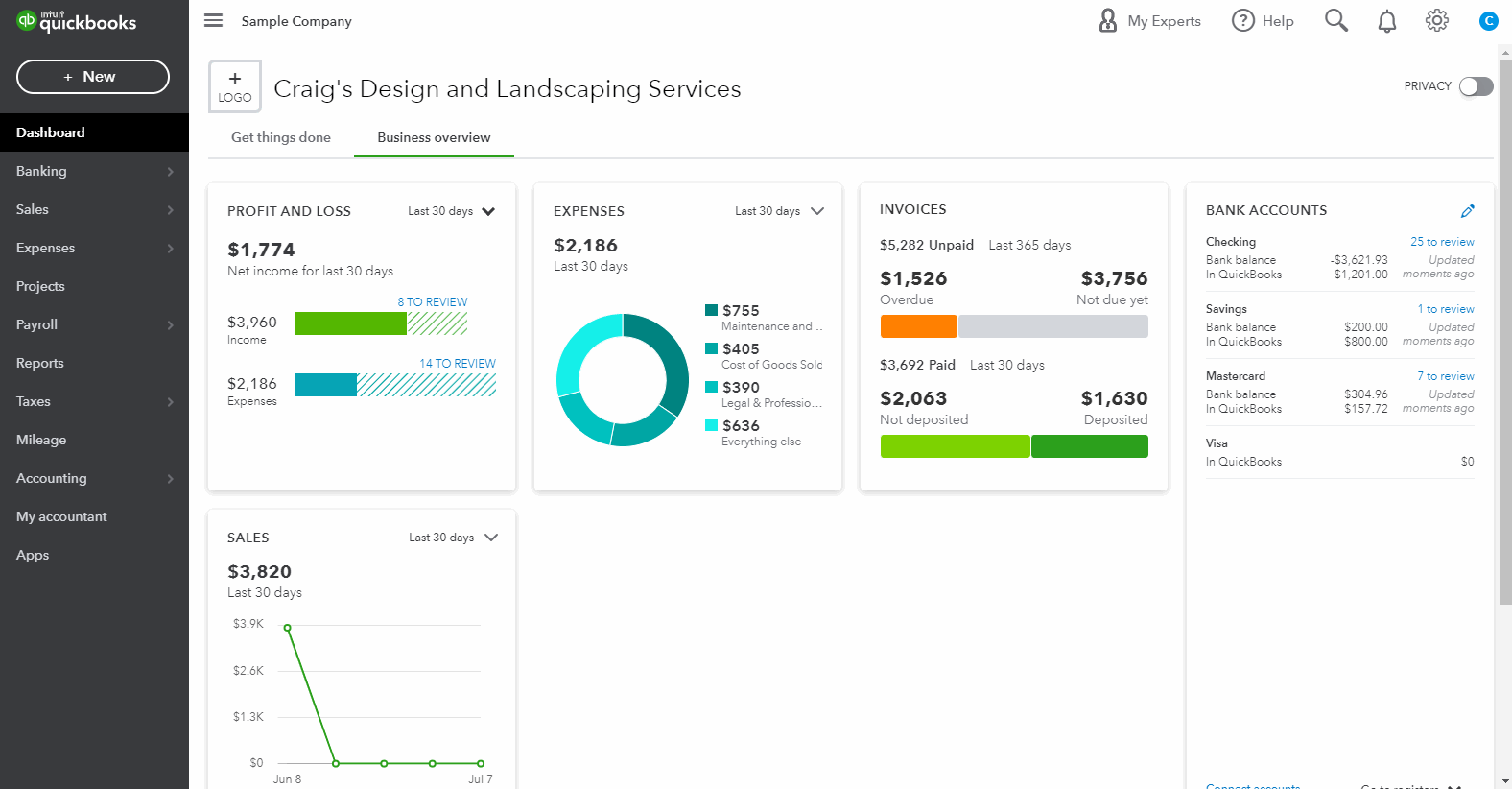Open the user profile avatar C
The image size is (1512, 789).
pyautogui.click(x=1488, y=21)
